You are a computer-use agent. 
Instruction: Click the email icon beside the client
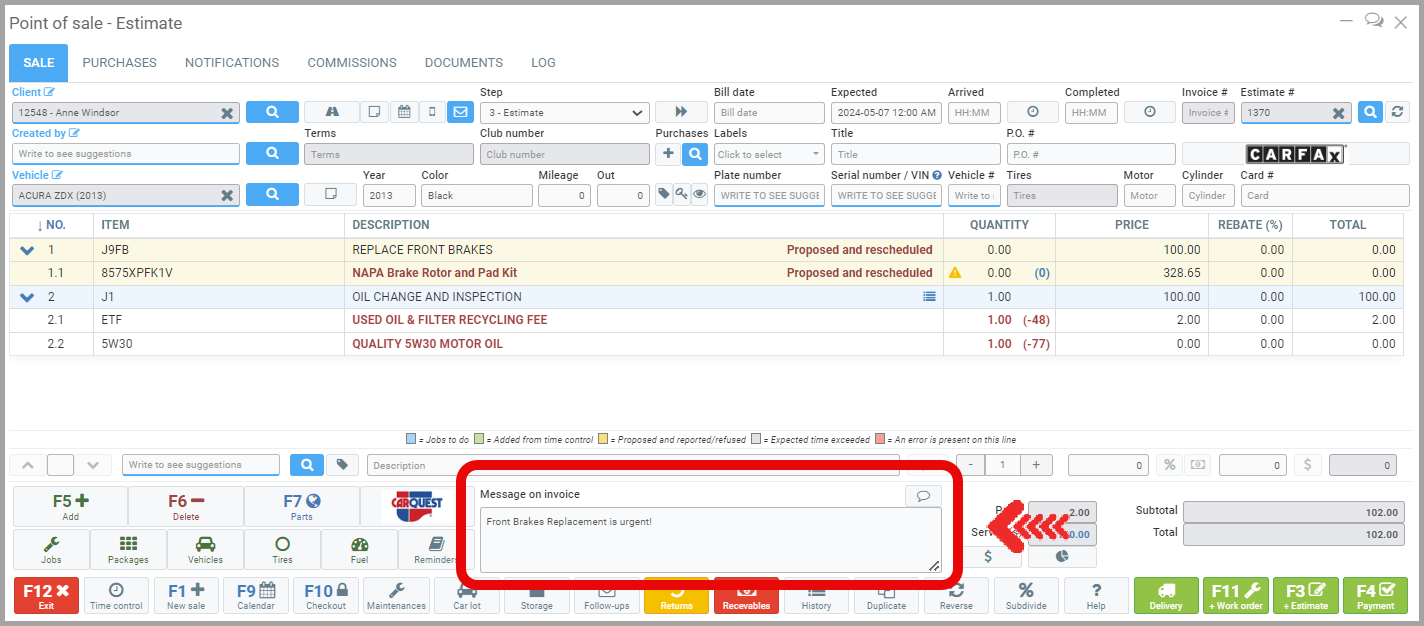point(460,112)
